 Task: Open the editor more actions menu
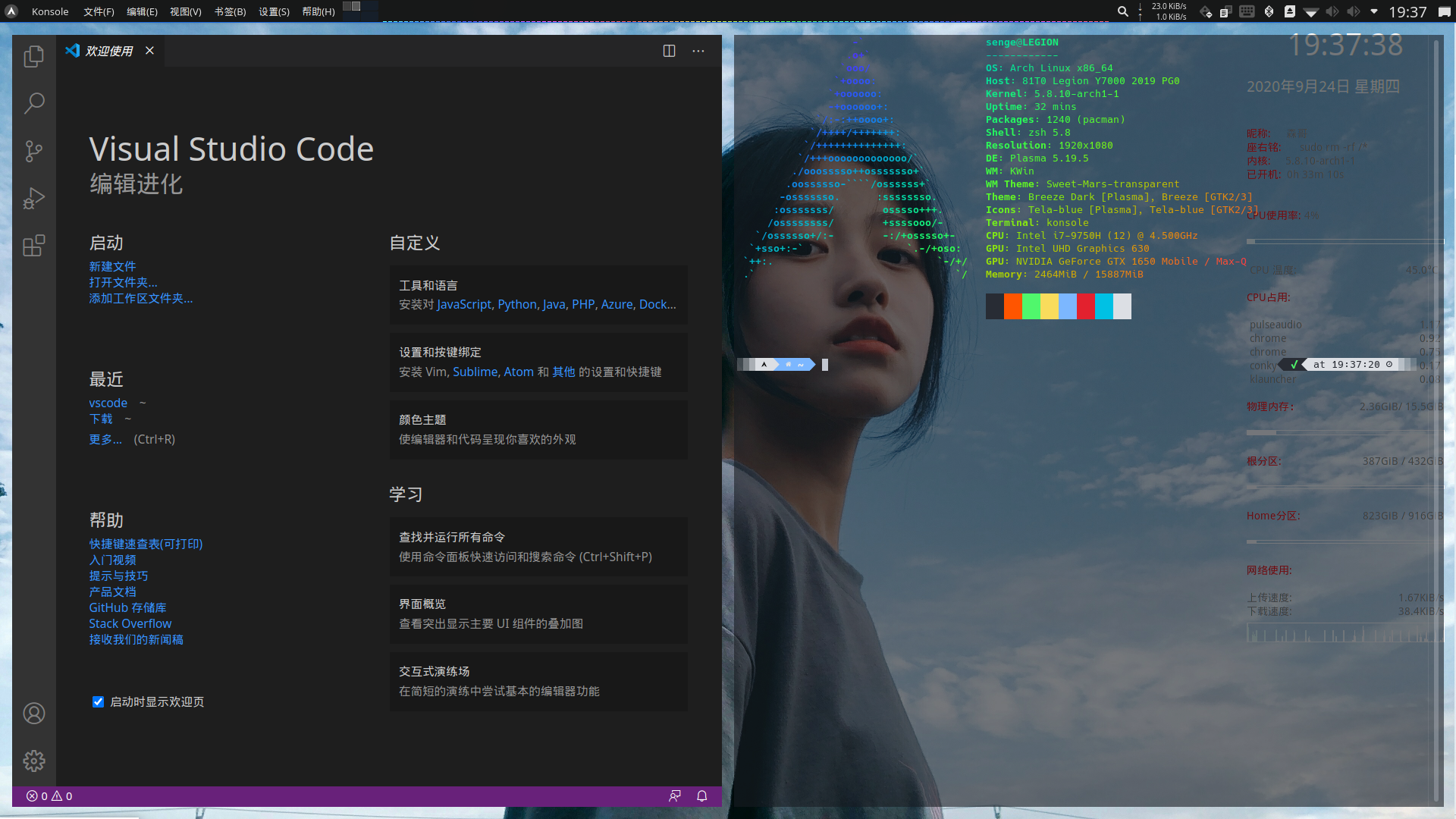click(x=698, y=51)
